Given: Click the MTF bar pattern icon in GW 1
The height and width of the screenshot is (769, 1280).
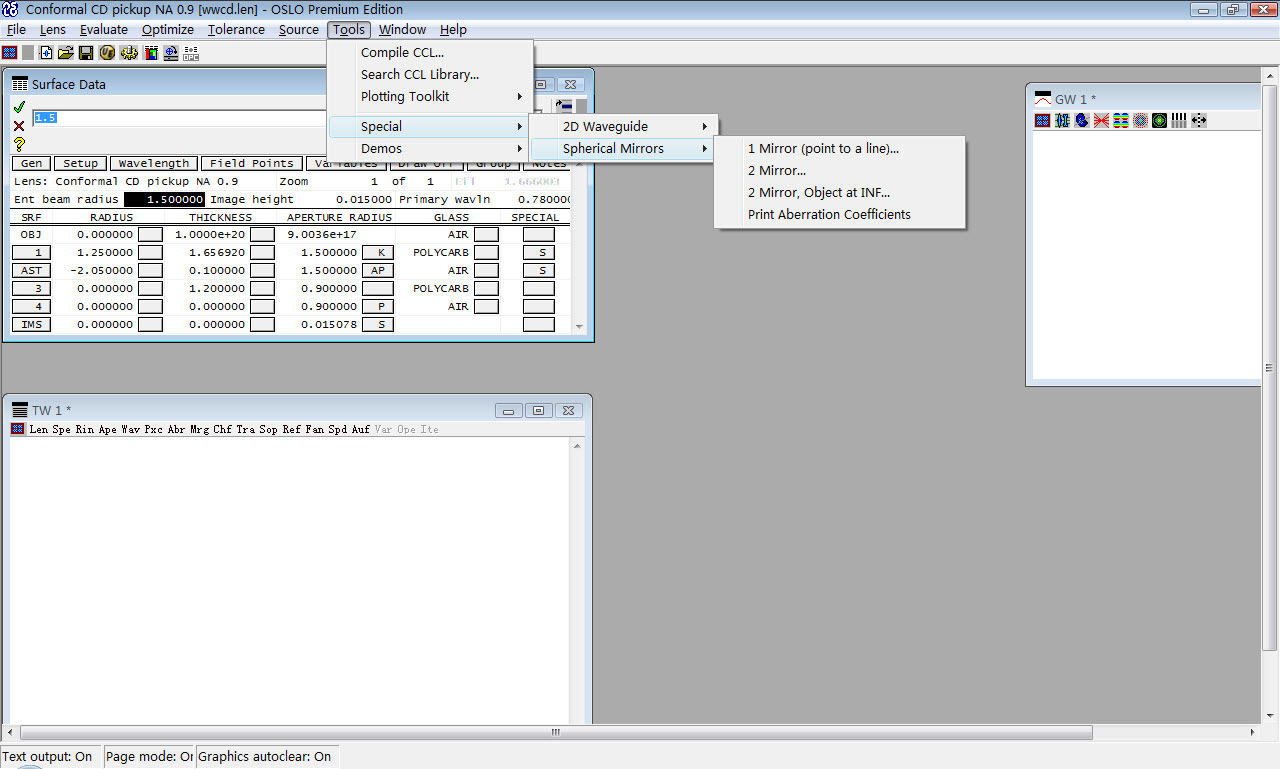Looking at the screenshot, I should point(1179,120).
